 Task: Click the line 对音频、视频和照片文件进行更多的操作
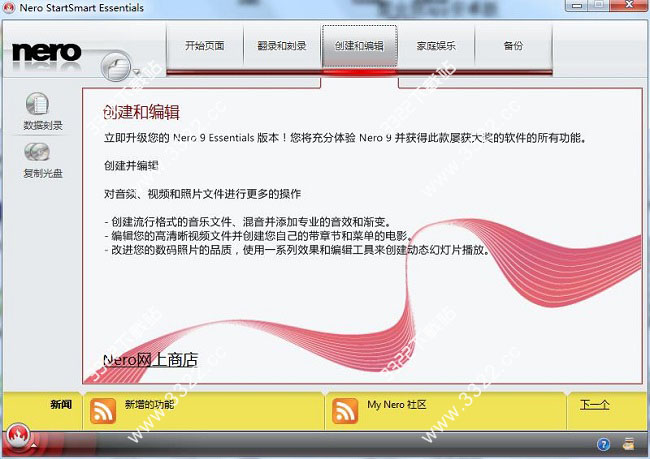(x=202, y=194)
